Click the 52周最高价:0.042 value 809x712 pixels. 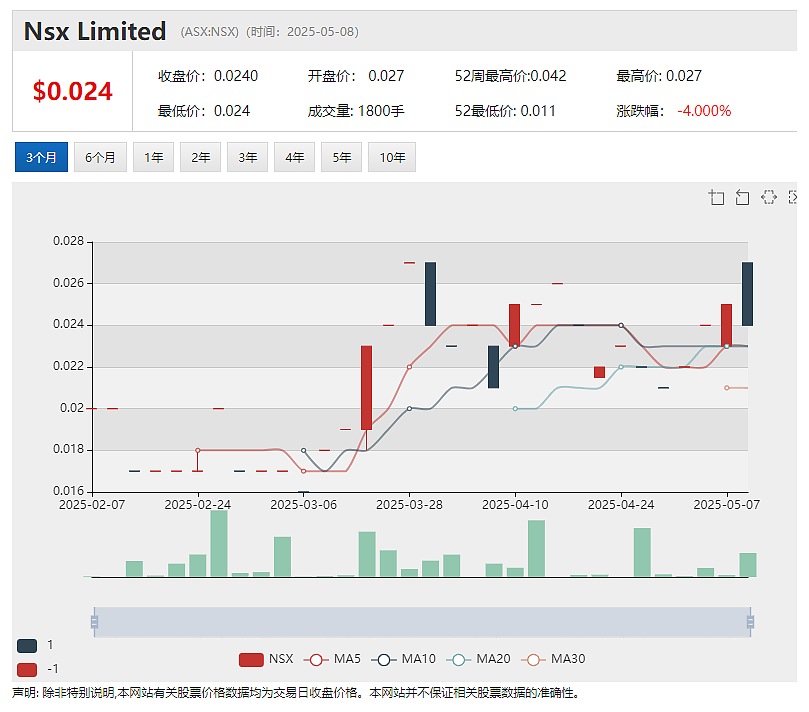[510, 76]
